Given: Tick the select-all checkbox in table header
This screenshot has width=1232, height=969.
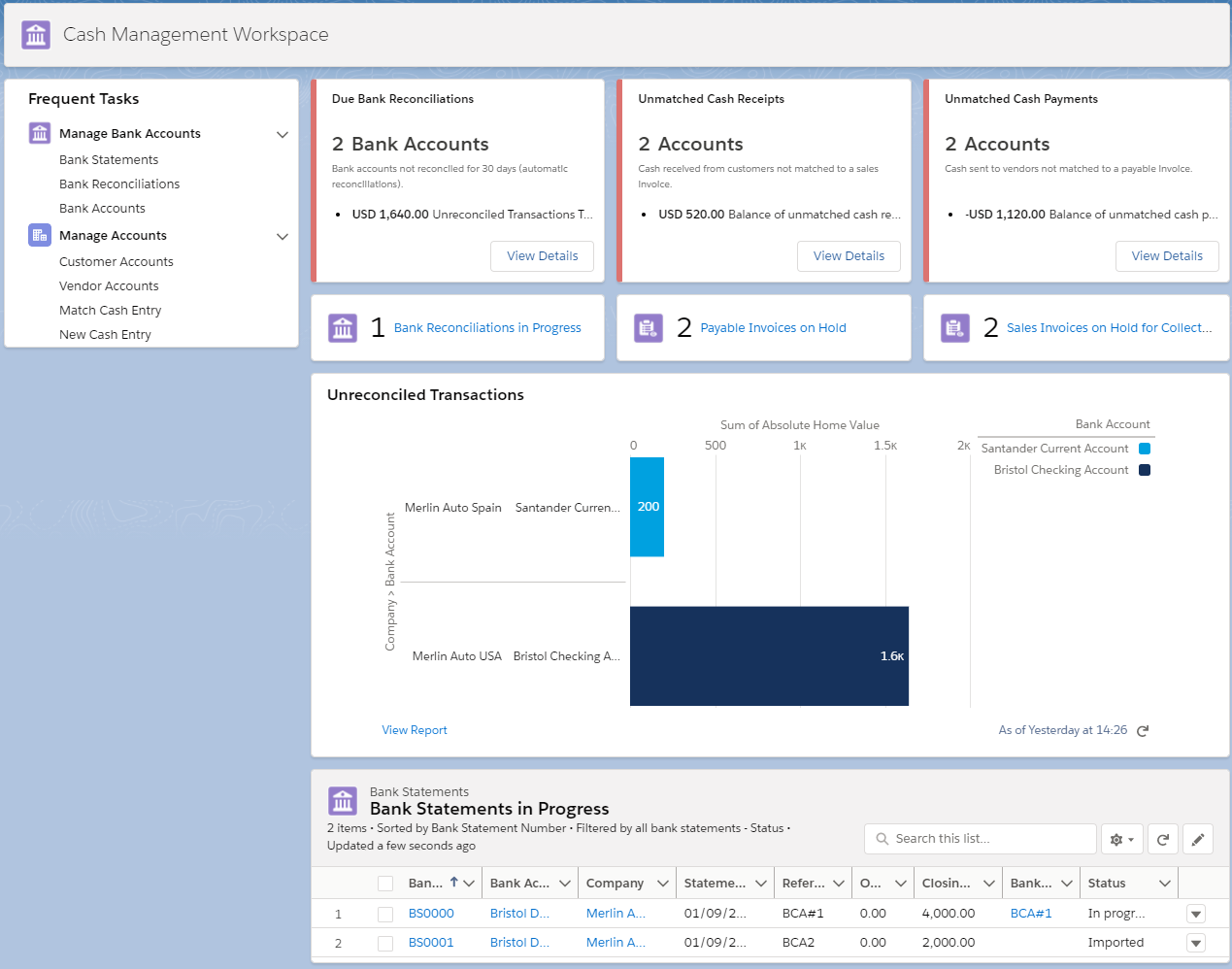Looking at the screenshot, I should coord(385,884).
